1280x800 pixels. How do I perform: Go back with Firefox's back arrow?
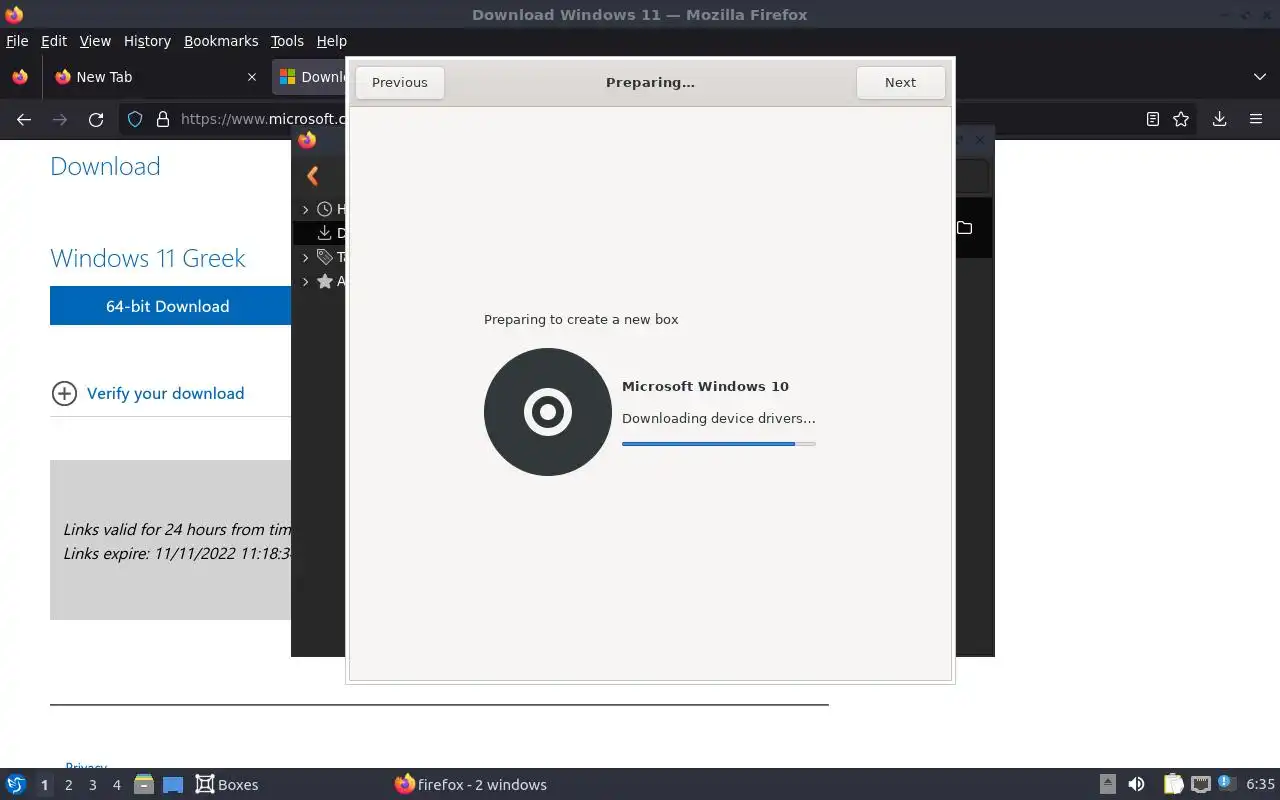click(x=24, y=119)
